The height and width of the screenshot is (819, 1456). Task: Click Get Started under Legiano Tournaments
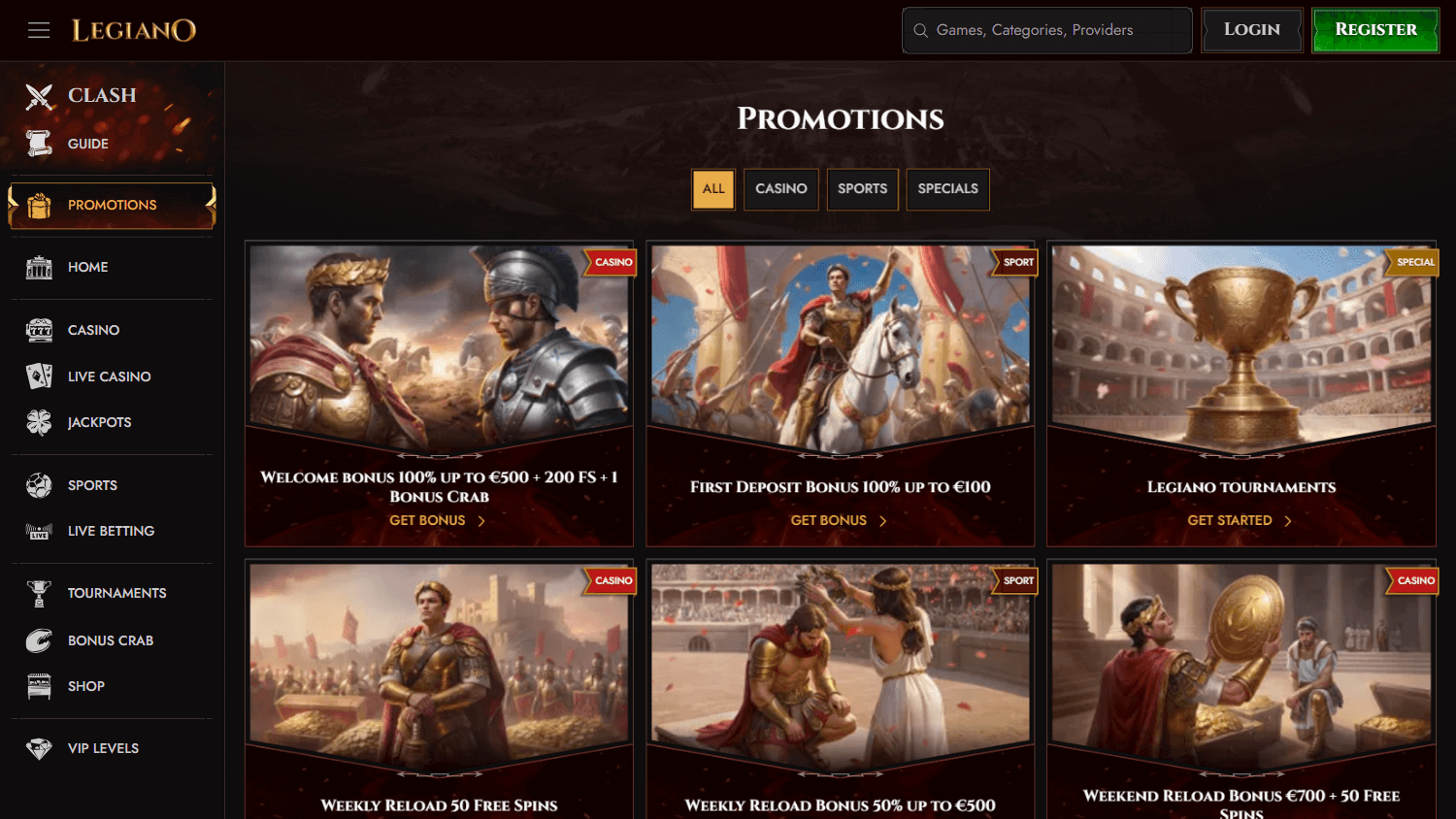[x=1240, y=521]
